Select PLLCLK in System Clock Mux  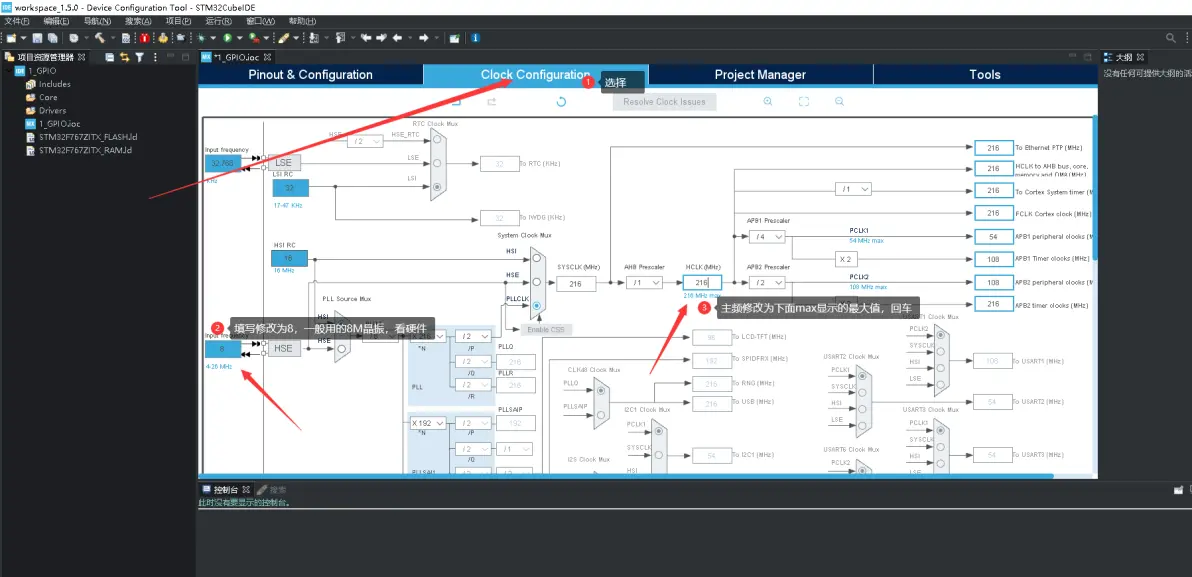(537, 306)
